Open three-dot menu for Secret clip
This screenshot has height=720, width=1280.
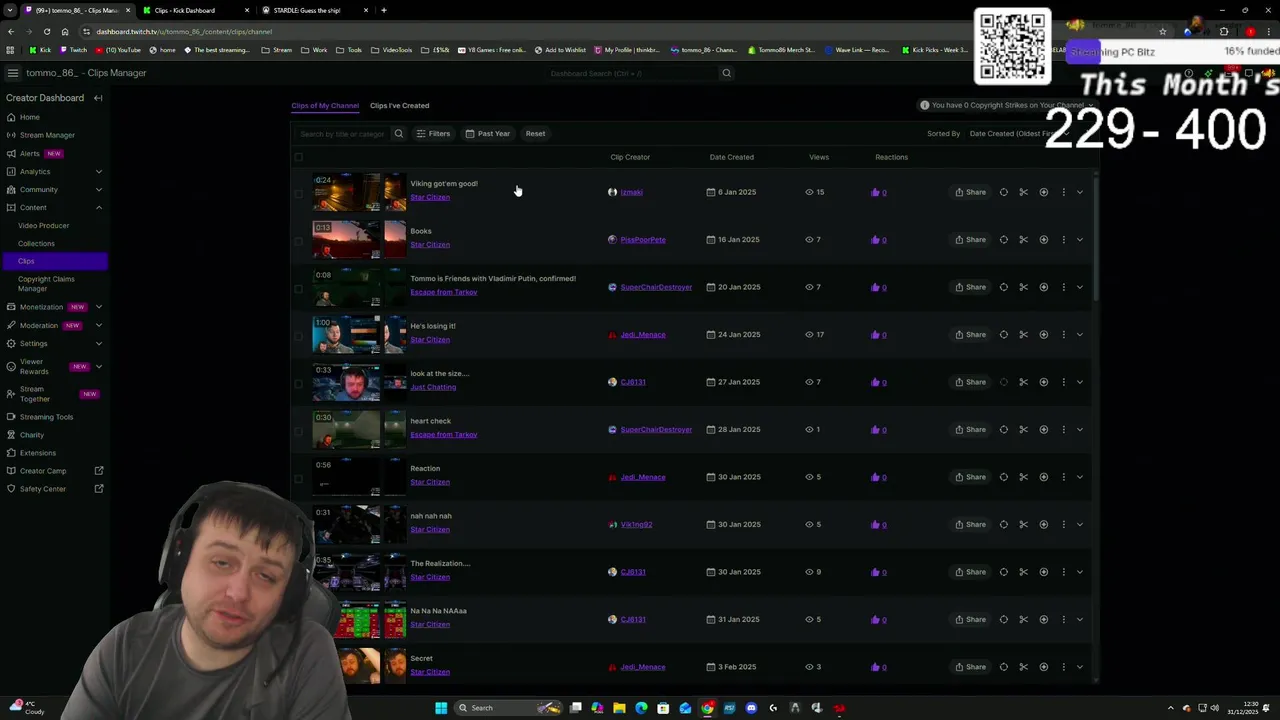pyautogui.click(x=1063, y=667)
